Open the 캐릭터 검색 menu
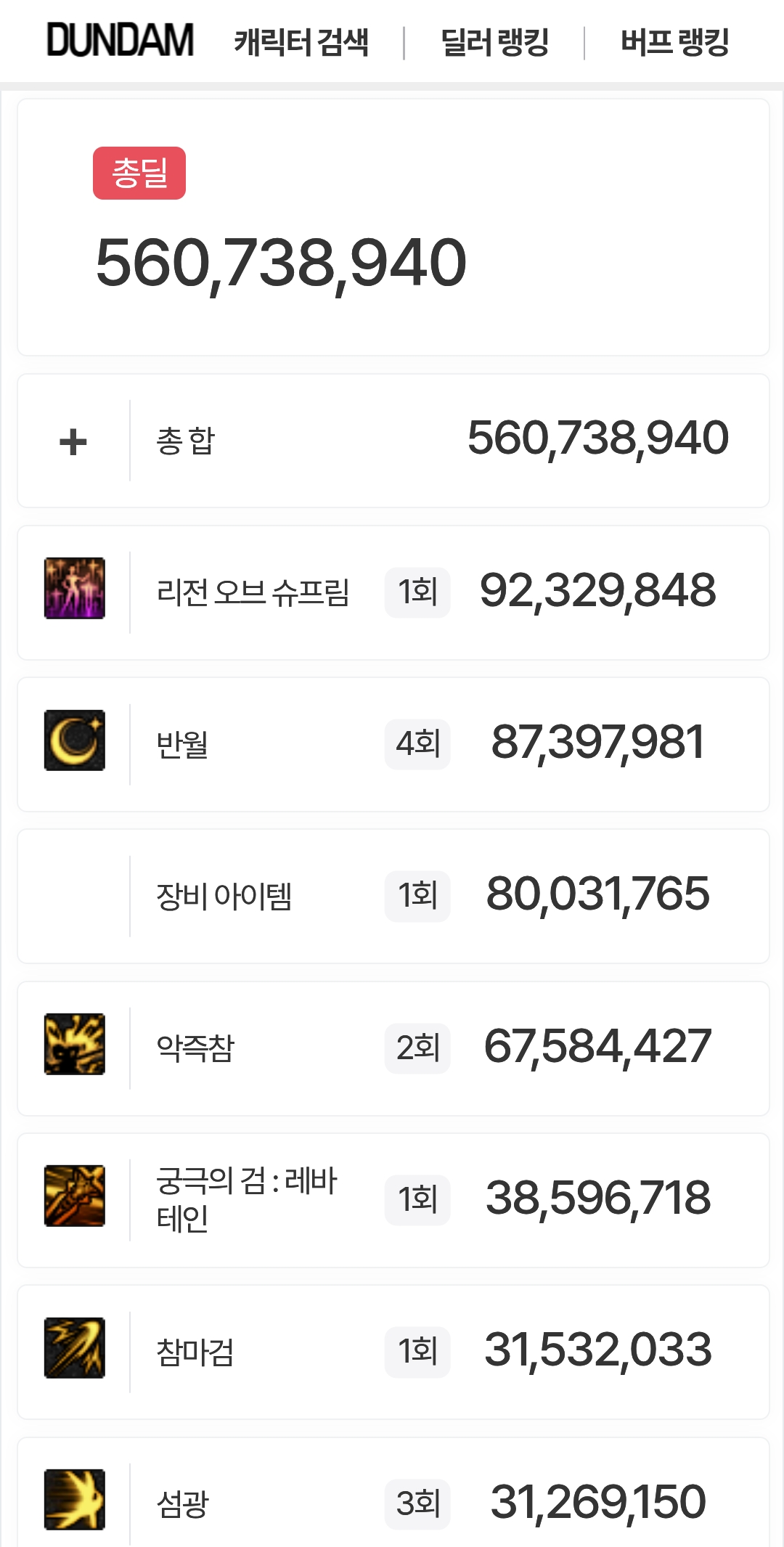The height and width of the screenshot is (1547, 784). coord(301,42)
